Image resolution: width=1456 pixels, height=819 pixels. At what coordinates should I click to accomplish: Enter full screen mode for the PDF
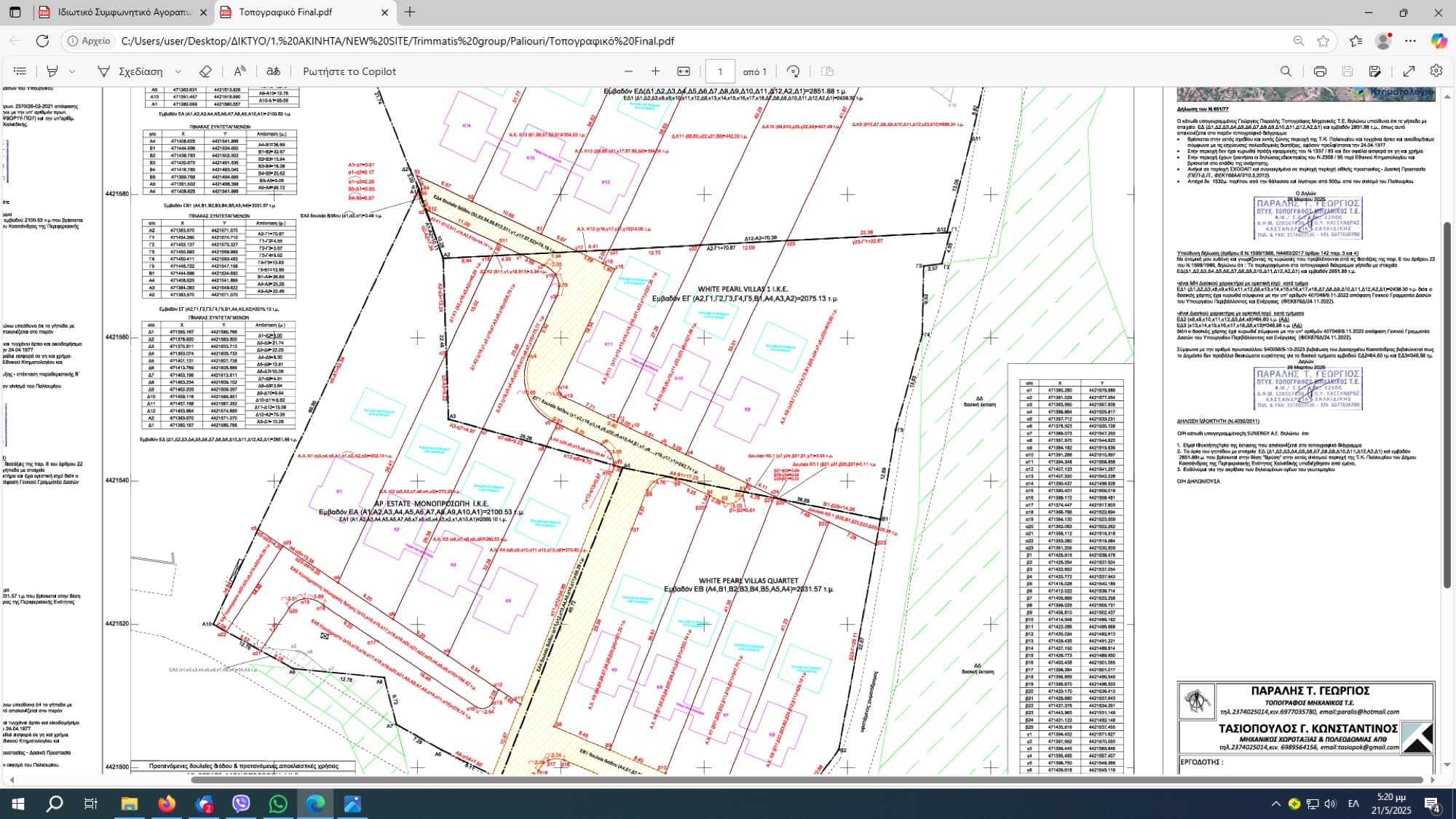coord(1409,71)
